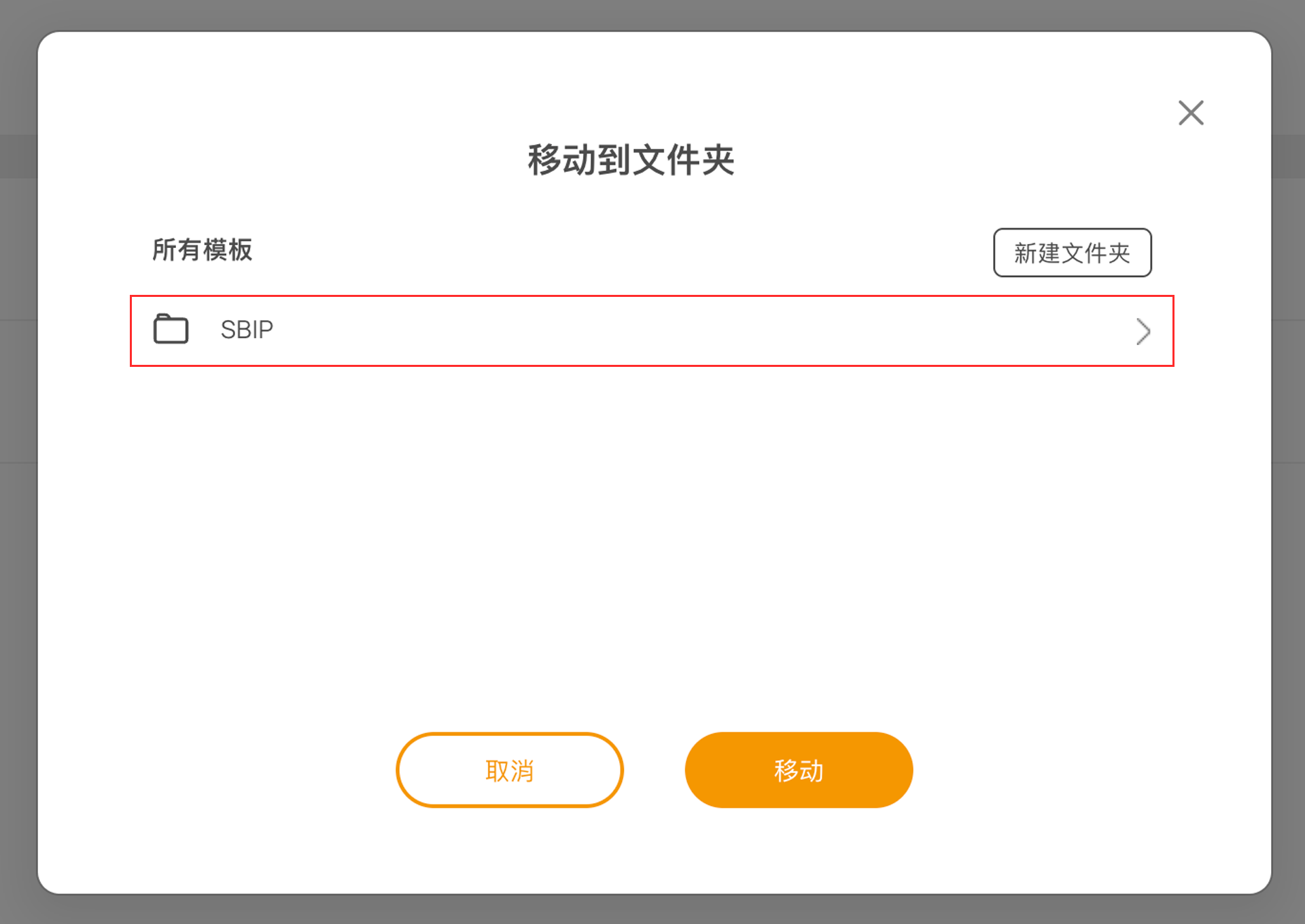
Task: Click the 移动到文件夹 dialog title
Action: tap(631, 160)
